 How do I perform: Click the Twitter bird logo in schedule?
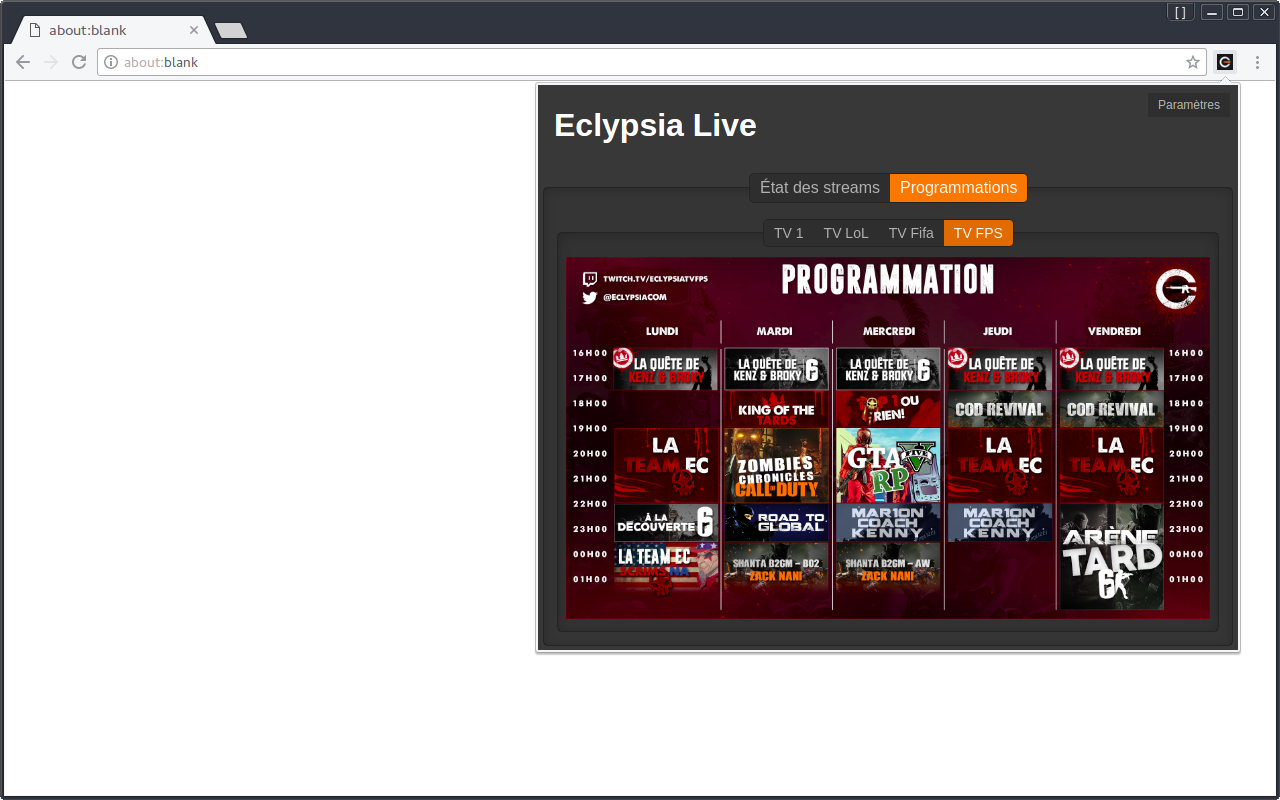(590, 297)
